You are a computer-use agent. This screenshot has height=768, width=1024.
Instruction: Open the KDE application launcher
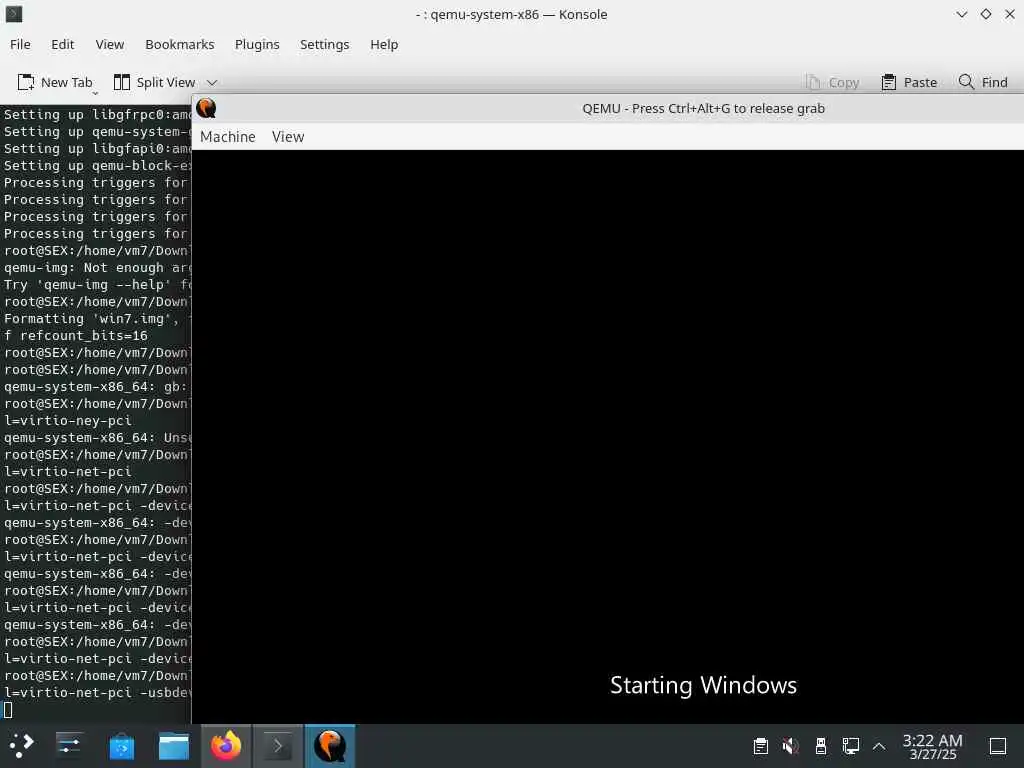(x=21, y=746)
